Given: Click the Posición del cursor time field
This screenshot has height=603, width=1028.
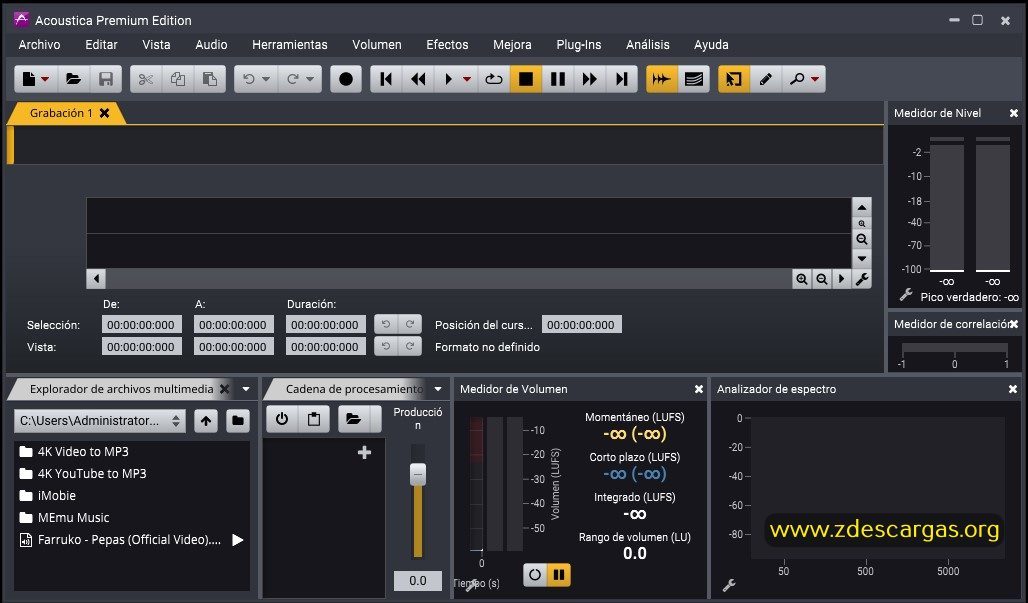Looking at the screenshot, I should point(582,324).
